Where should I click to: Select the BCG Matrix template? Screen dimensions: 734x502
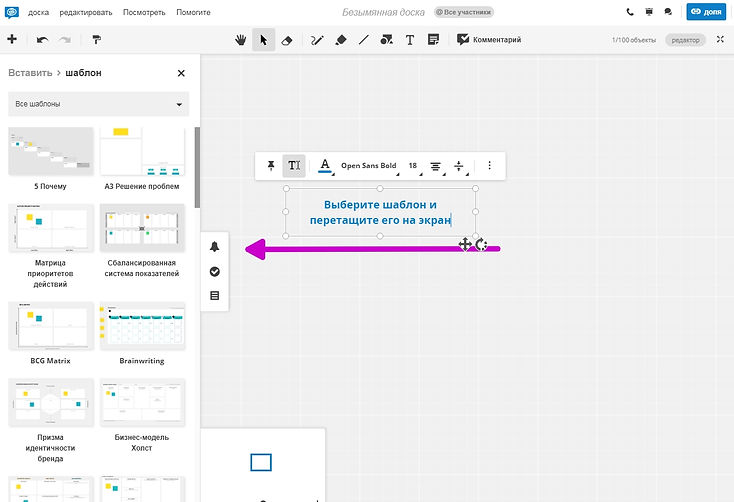tap(51, 326)
